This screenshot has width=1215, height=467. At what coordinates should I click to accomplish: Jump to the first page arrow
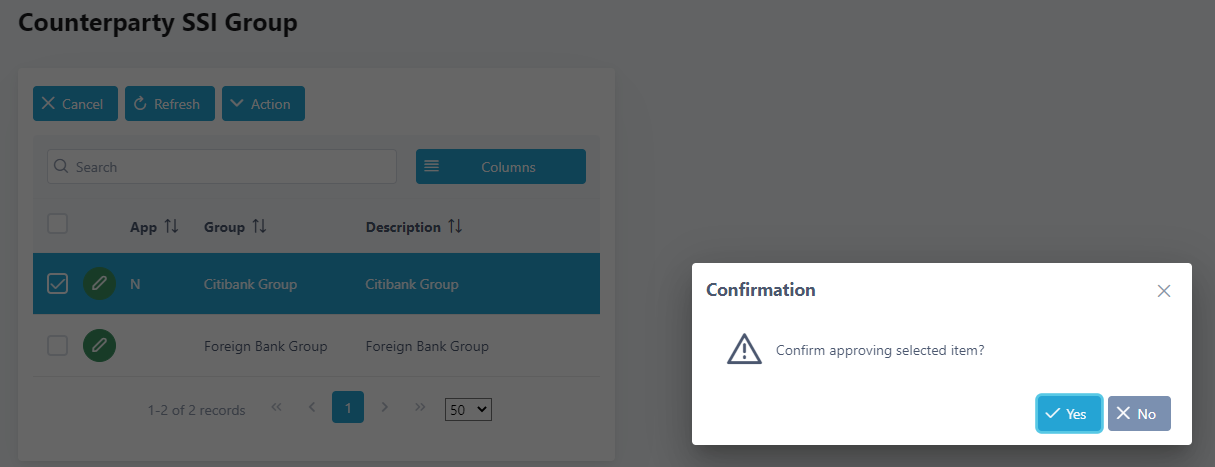pos(277,408)
